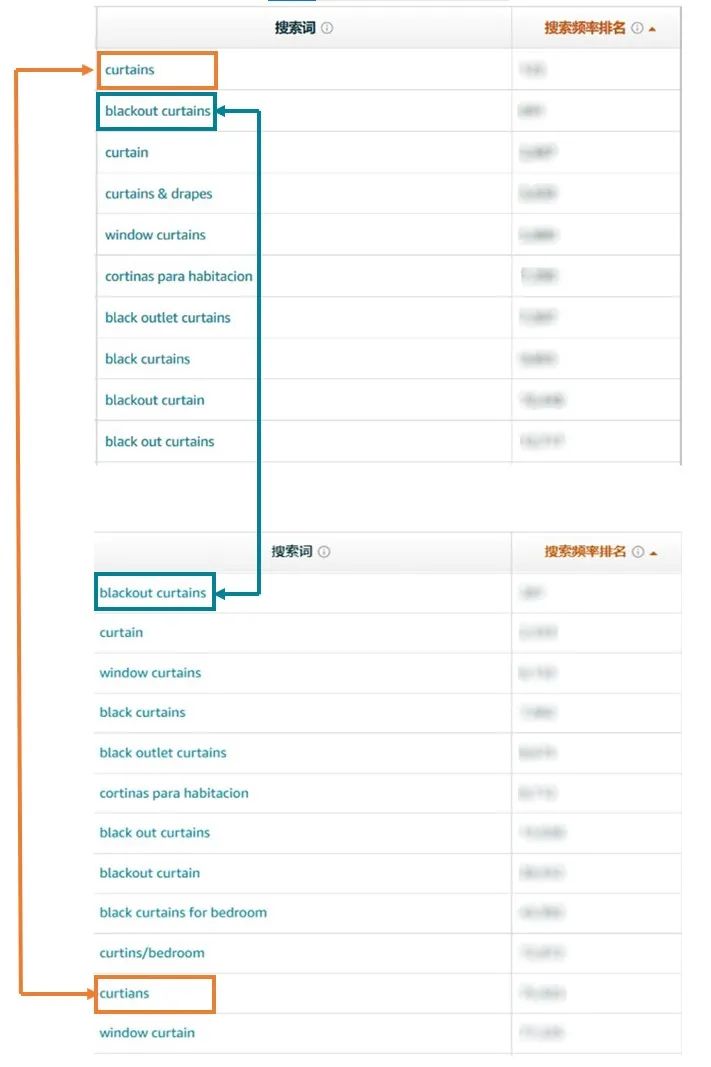This screenshot has width=711, height=1067.
Task: Click the curtain search term
Action: tap(125, 152)
